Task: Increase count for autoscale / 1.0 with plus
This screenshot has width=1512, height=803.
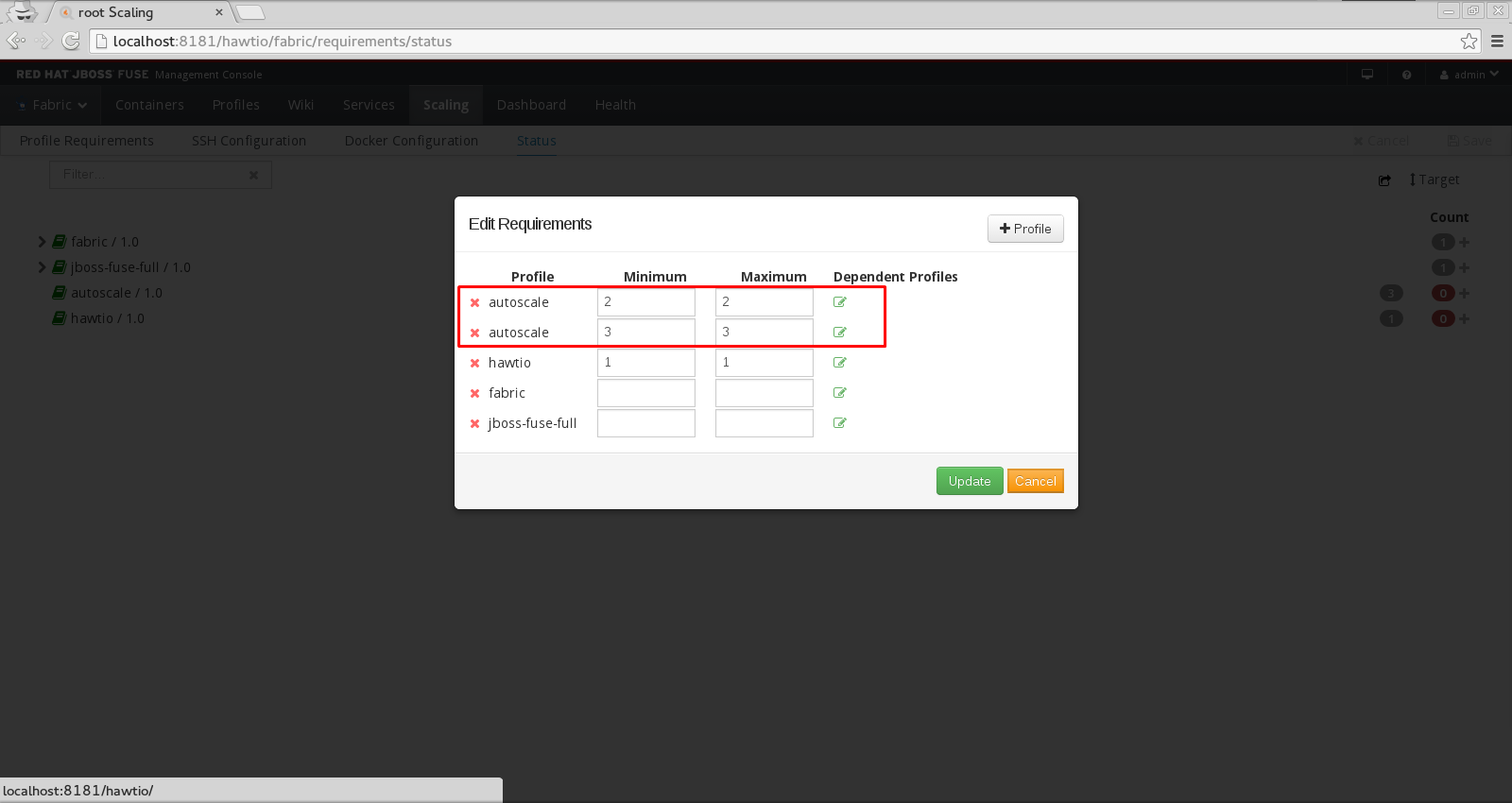Action: pos(1464,293)
